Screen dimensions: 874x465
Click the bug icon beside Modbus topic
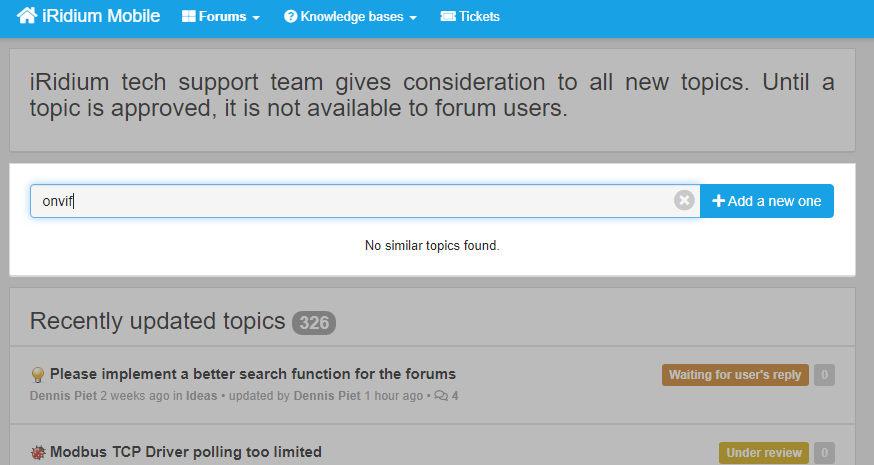tap(37, 452)
